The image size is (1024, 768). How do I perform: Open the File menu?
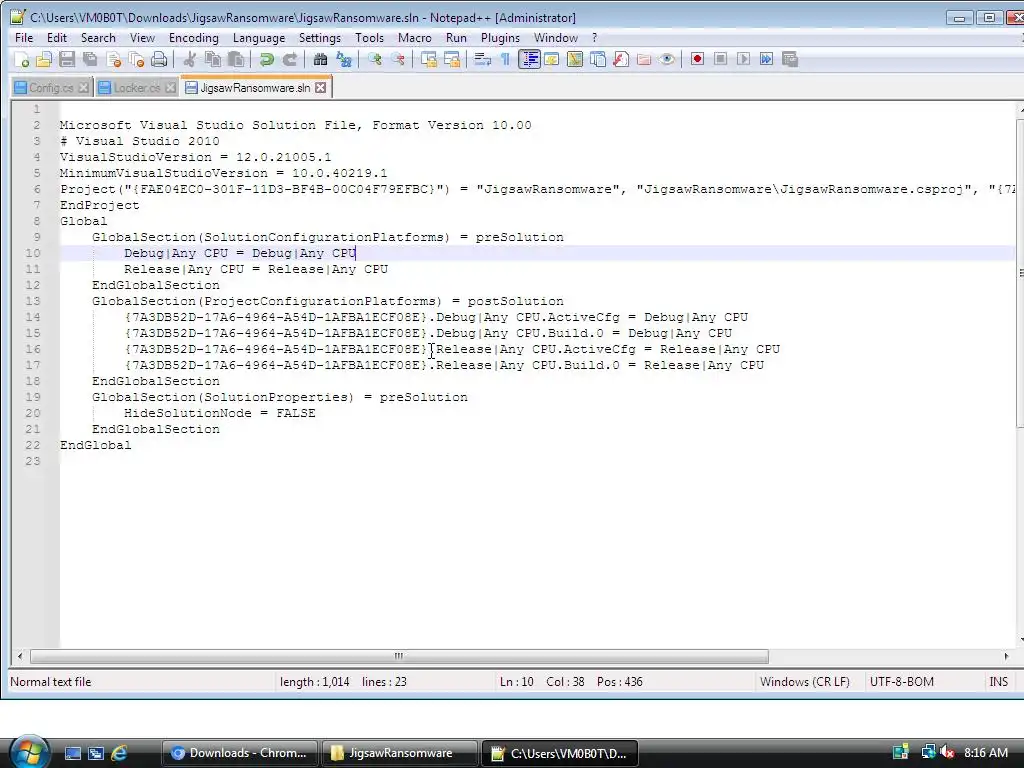click(24, 38)
